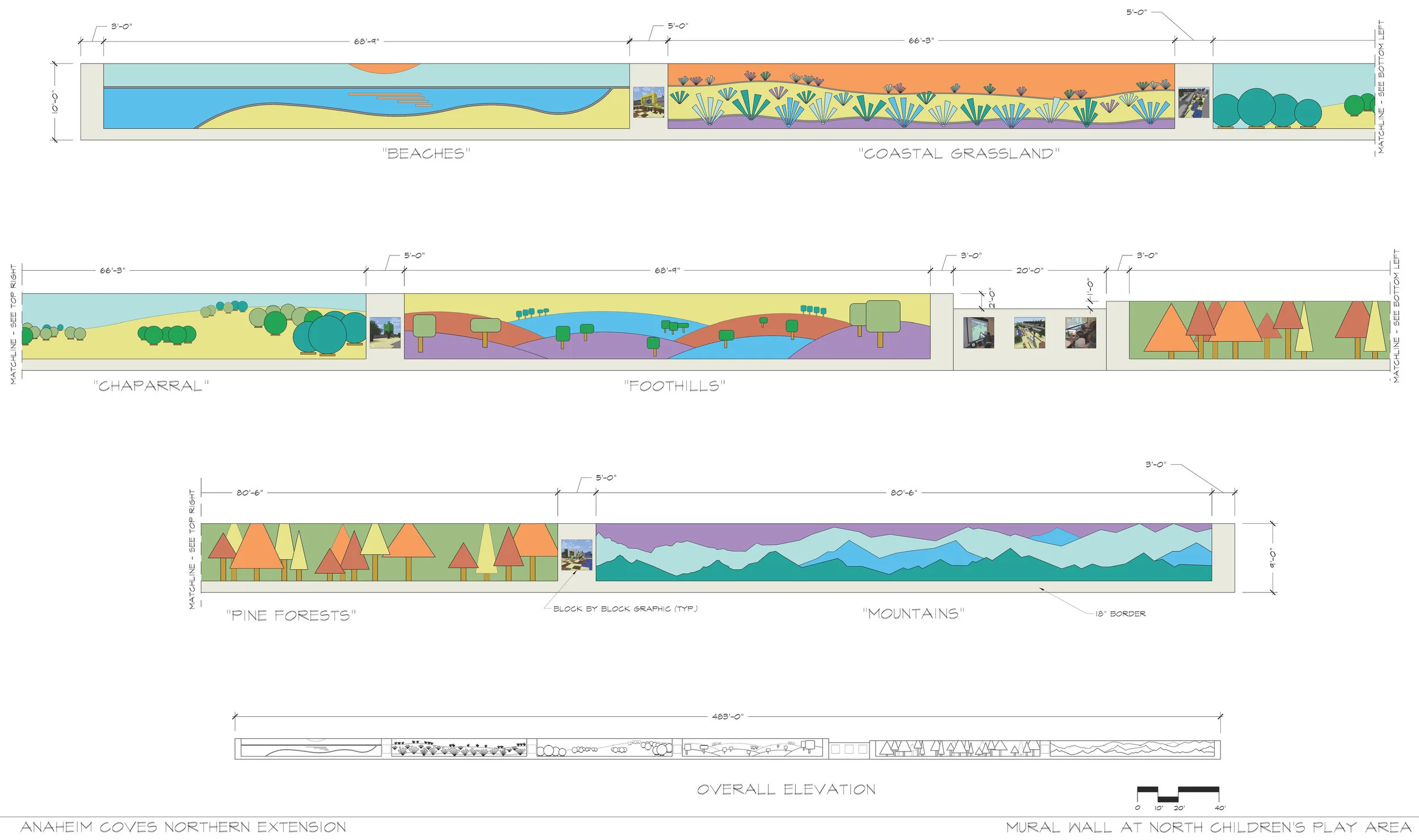Click the thumbnail between Pine Forests and Mountains
This screenshot has width=1419, height=840.
[577, 555]
